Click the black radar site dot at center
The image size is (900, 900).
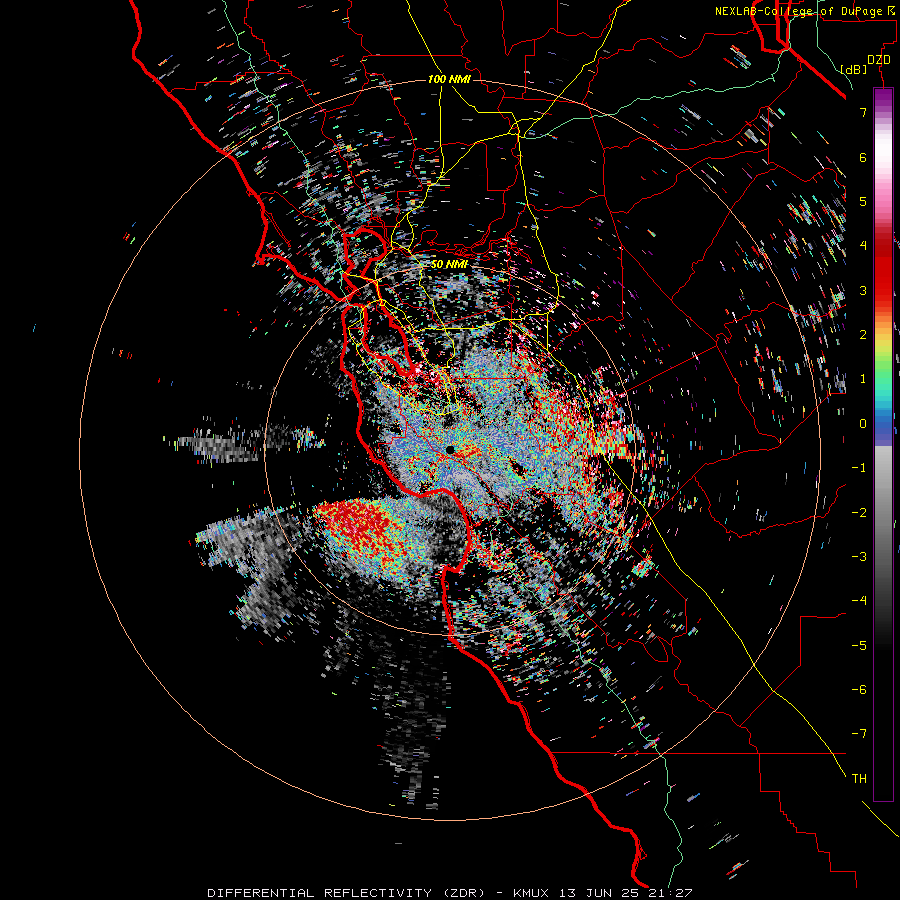point(450,450)
